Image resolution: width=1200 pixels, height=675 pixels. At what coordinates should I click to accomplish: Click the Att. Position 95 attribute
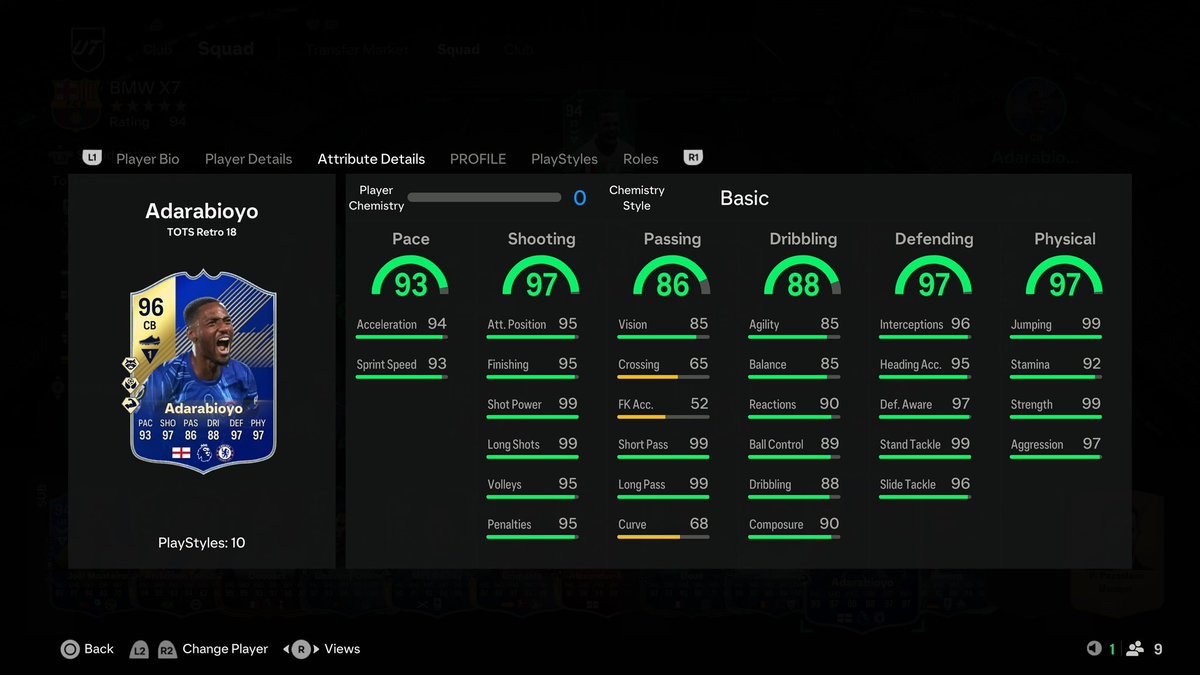click(x=532, y=326)
